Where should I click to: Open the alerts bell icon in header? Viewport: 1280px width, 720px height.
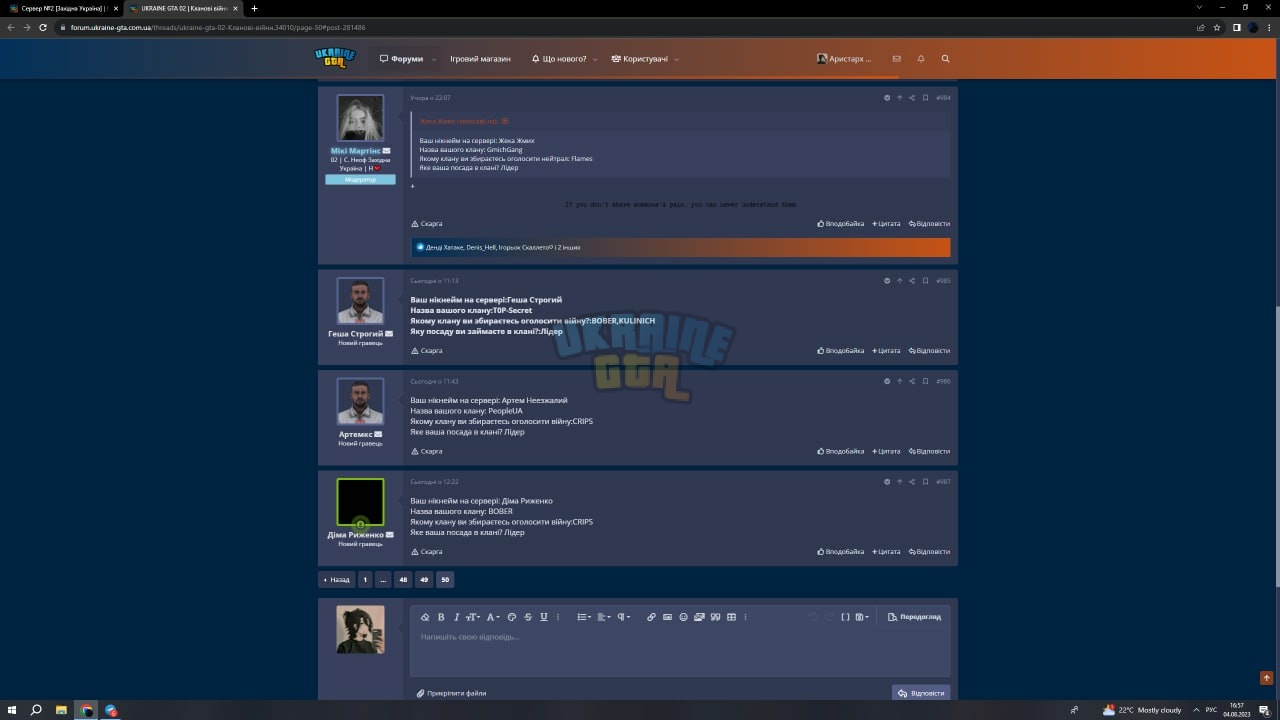point(921,59)
